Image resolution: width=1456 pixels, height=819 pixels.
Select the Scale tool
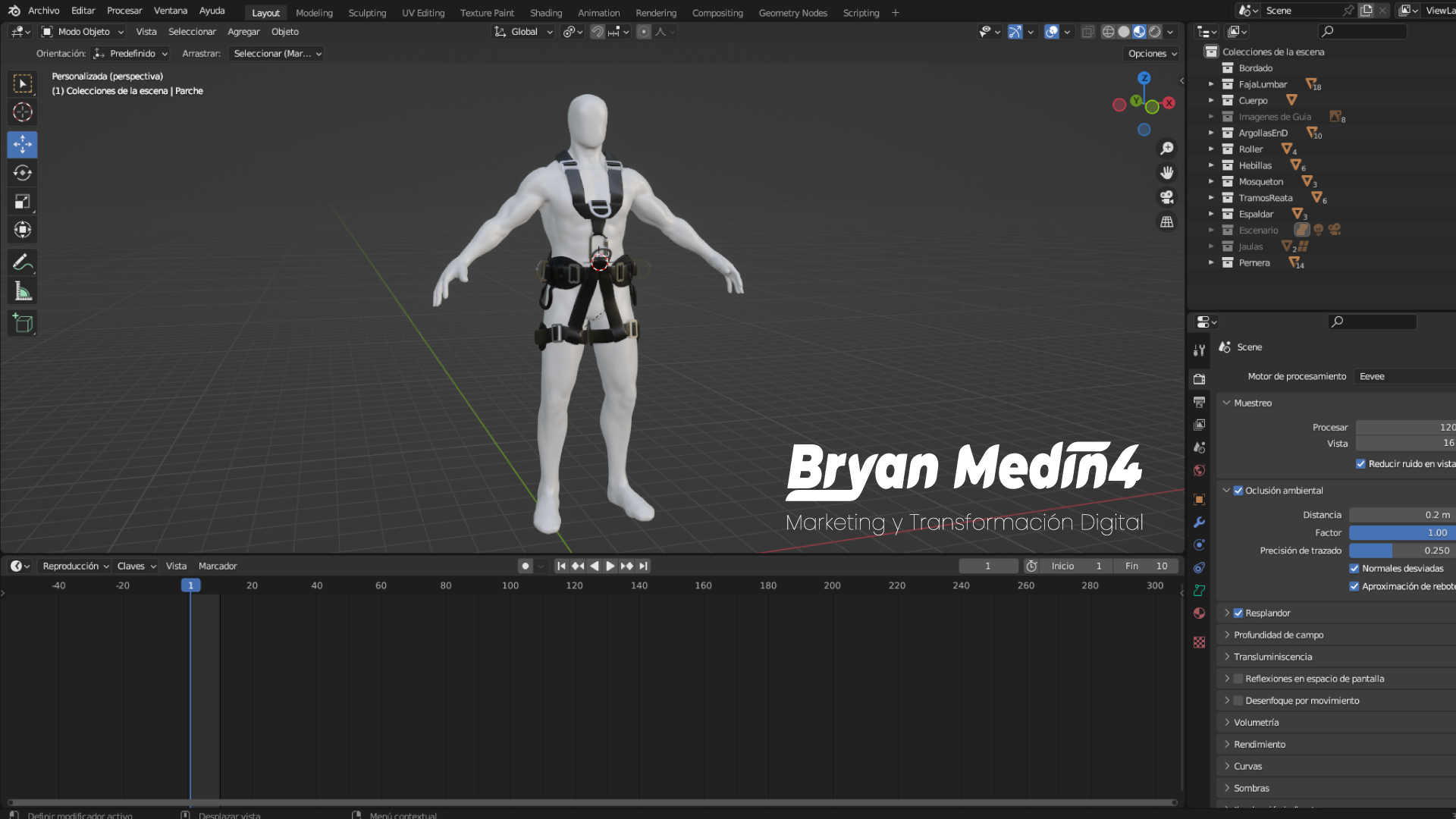tap(22, 202)
